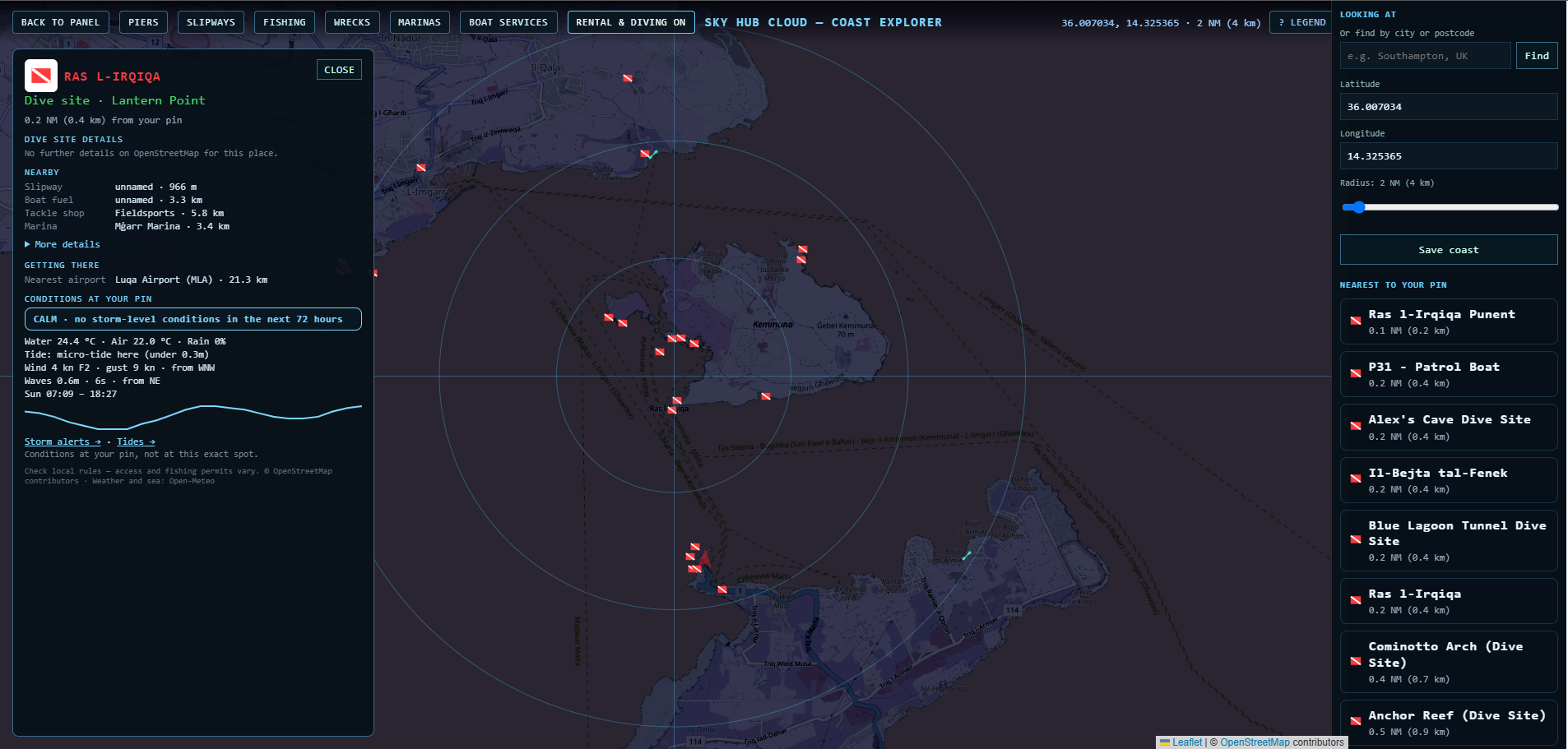Click the Longitude input field

[1449, 156]
